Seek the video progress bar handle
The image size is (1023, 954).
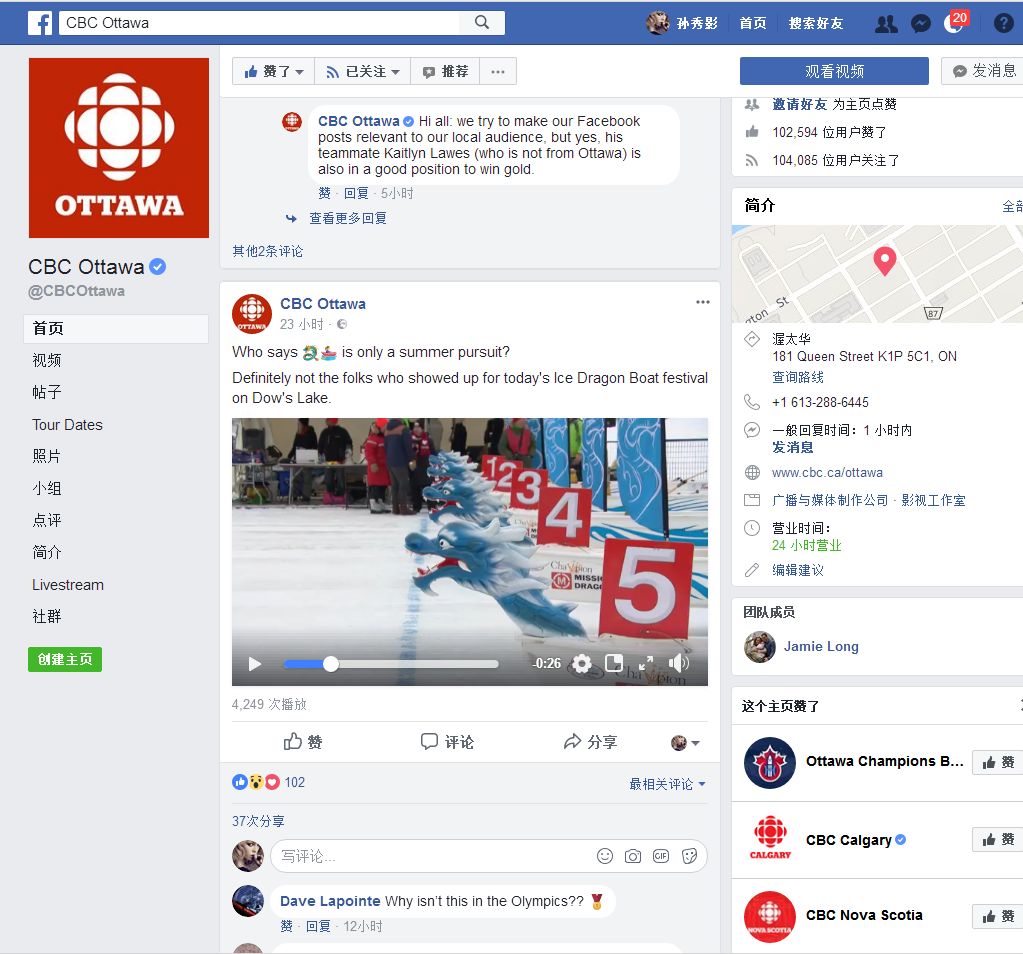point(331,664)
